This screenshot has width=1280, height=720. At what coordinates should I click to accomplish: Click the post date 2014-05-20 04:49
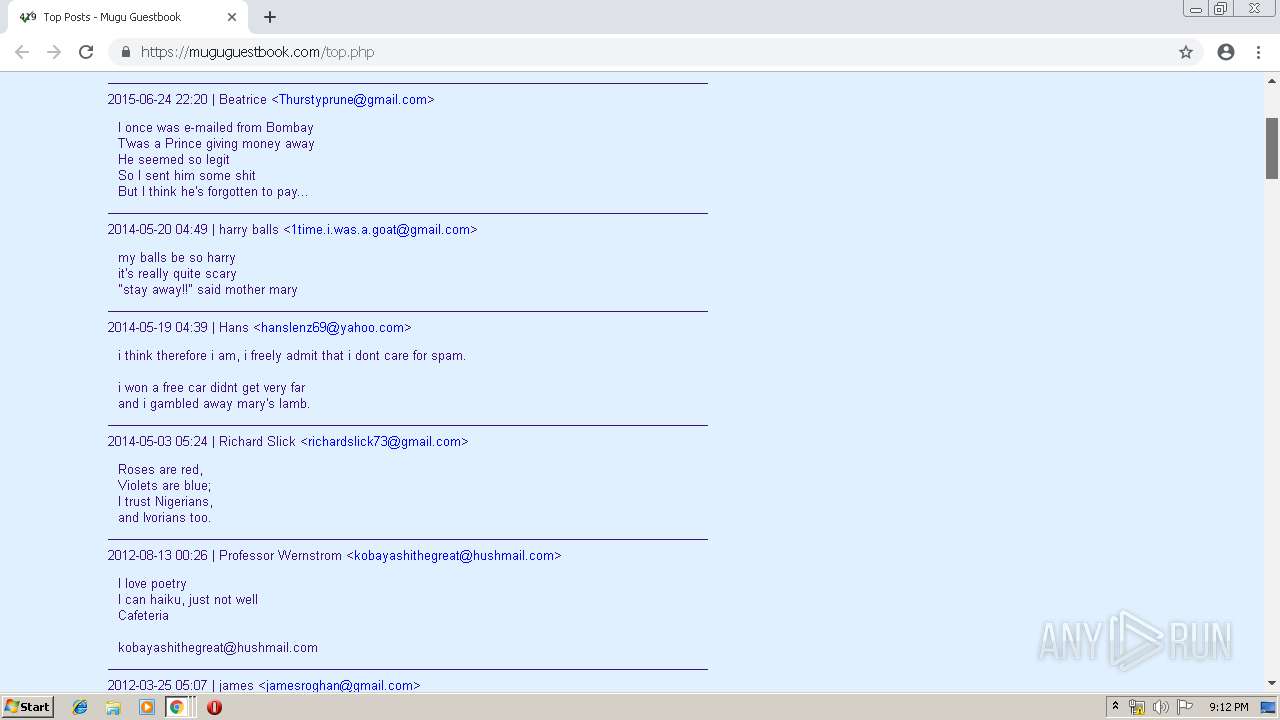pos(158,230)
